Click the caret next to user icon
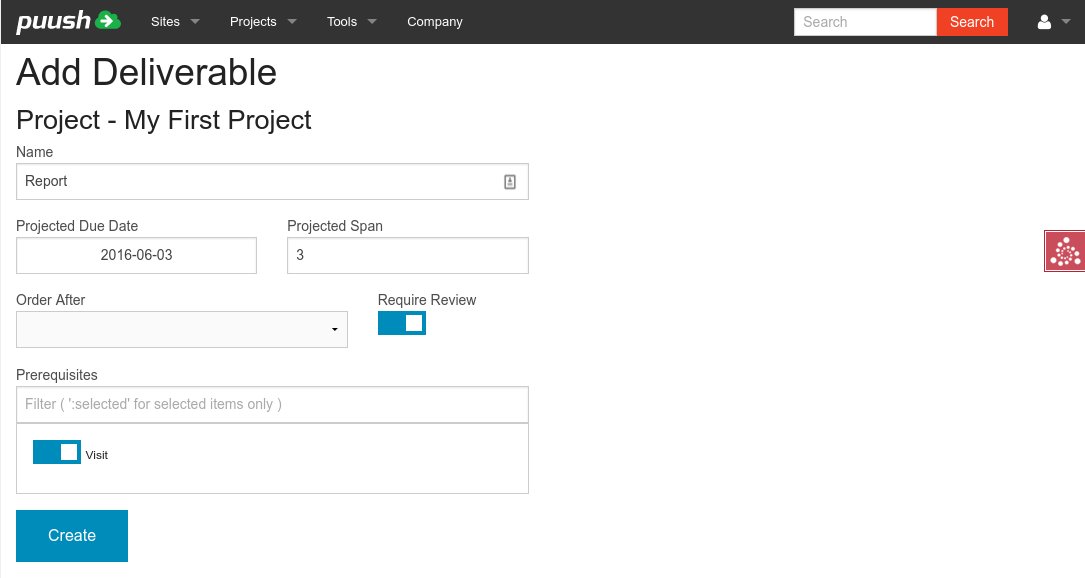This screenshot has width=1085, height=578. coord(1065,22)
